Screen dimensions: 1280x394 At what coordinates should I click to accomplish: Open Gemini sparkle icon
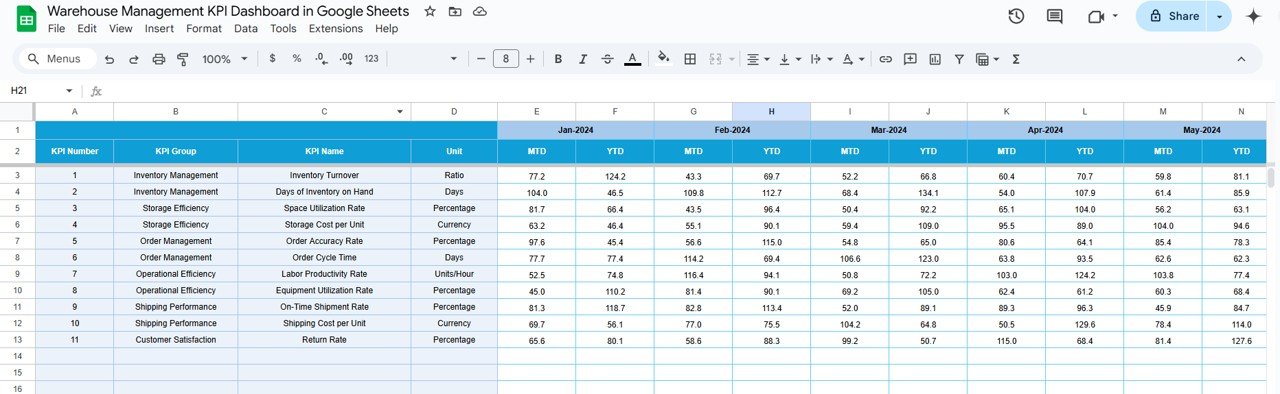pos(1253,16)
